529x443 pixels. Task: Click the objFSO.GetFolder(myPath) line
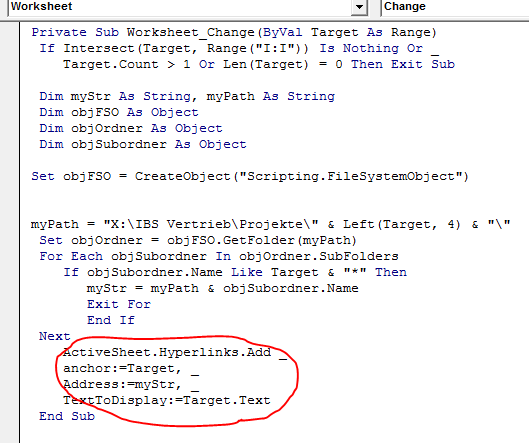click(x=198, y=241)
